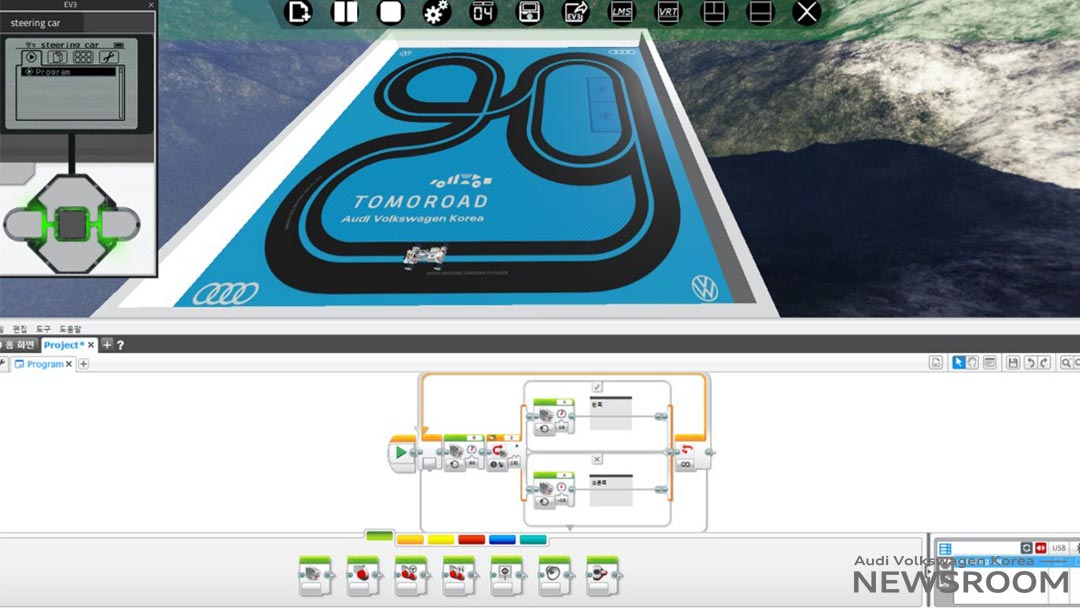Select the orange Flow Control palette tab
This screenshot has width=1080, height=608.
click(x=410, y=540)
